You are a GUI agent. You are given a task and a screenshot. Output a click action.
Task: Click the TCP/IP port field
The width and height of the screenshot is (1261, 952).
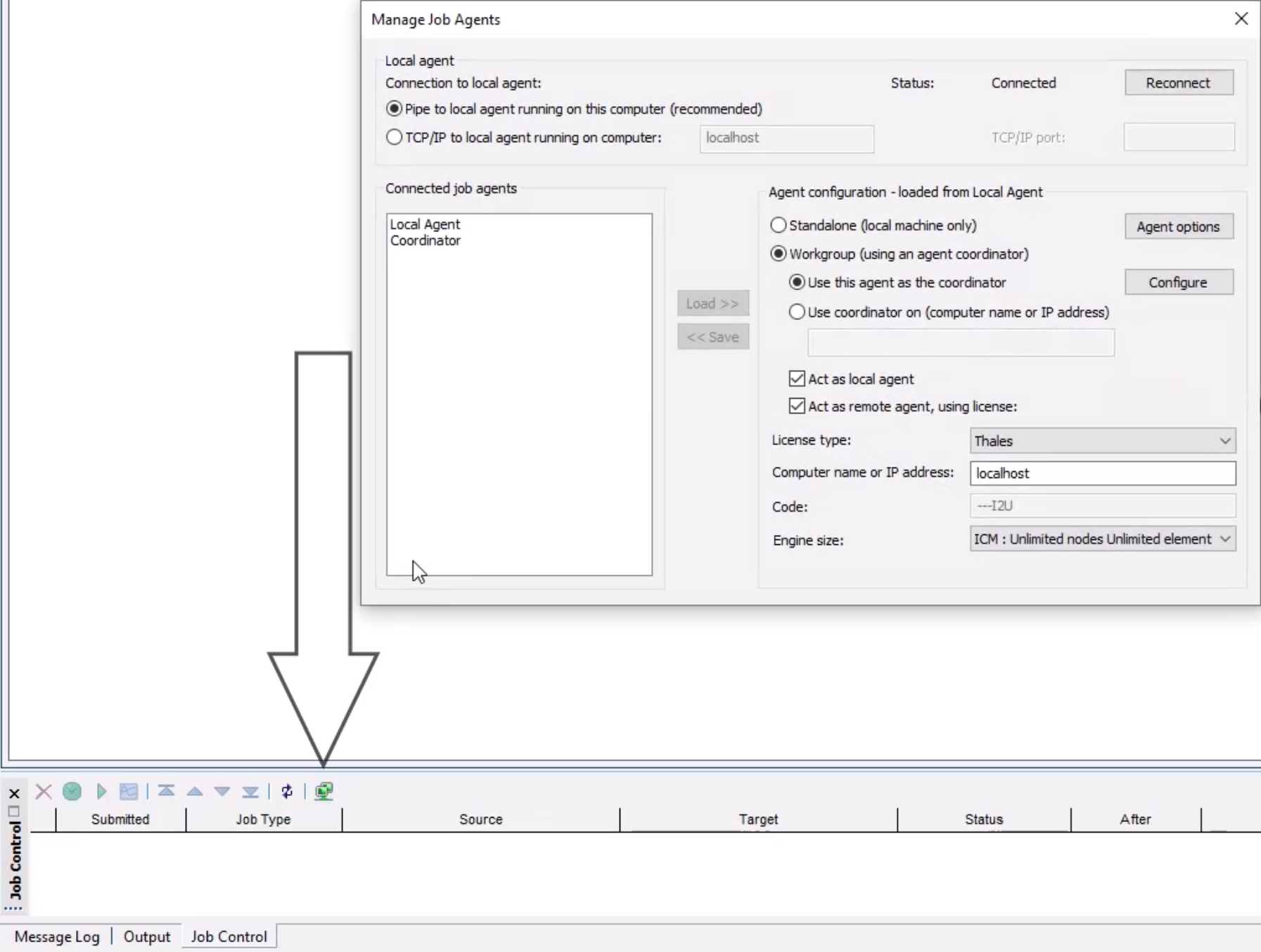coord(1179,137)
